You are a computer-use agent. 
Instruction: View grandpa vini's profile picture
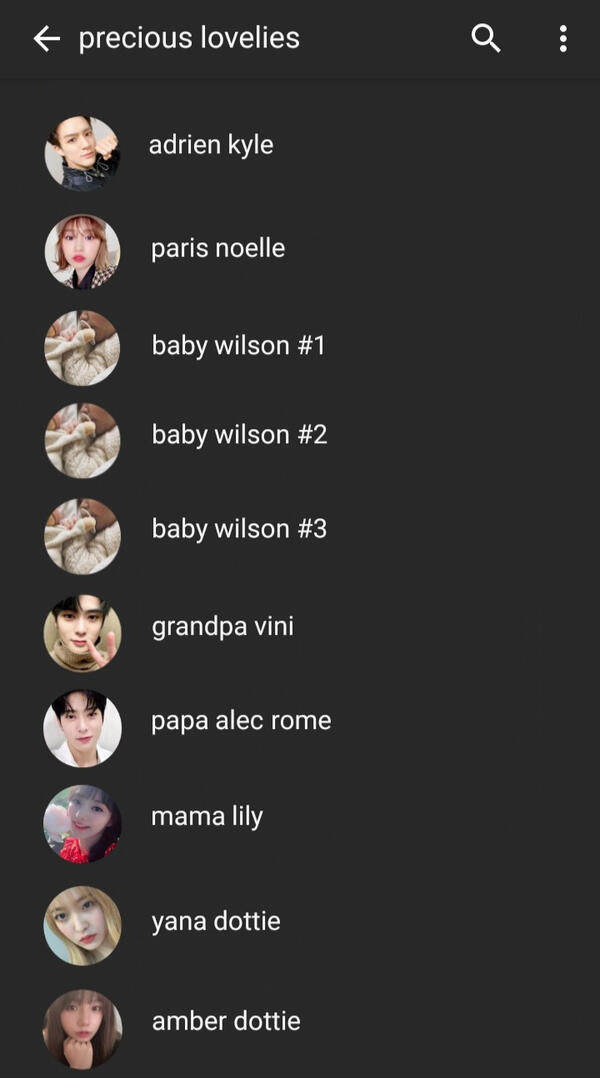(82, 632)
